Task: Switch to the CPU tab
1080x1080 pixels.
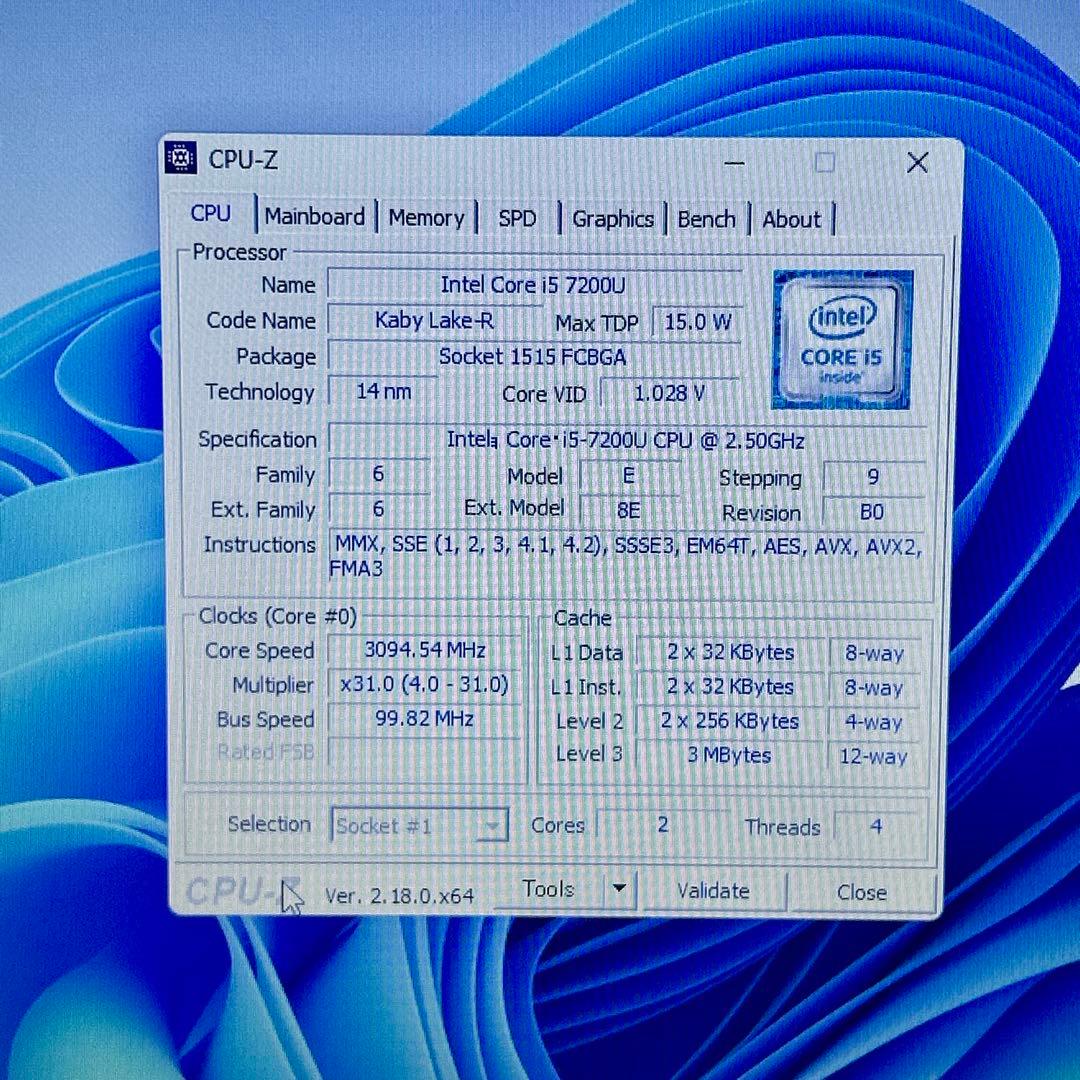Action: coord(211,214)
